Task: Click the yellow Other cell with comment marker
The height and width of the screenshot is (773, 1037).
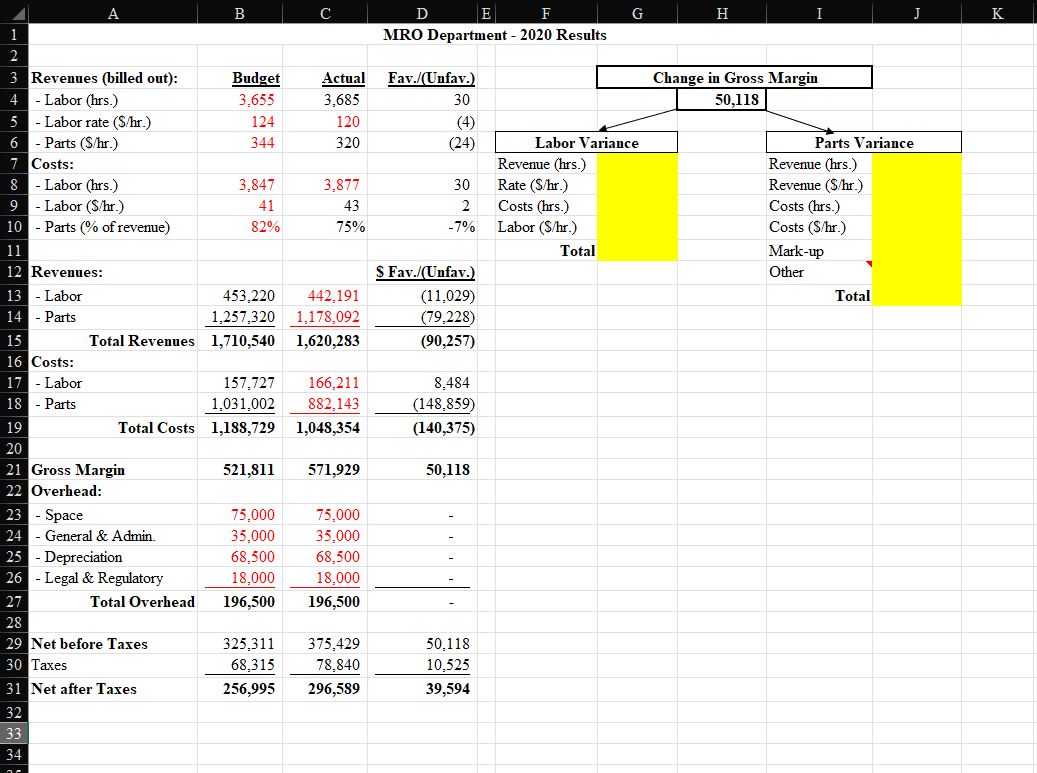Action: click(x=917, y=272)
